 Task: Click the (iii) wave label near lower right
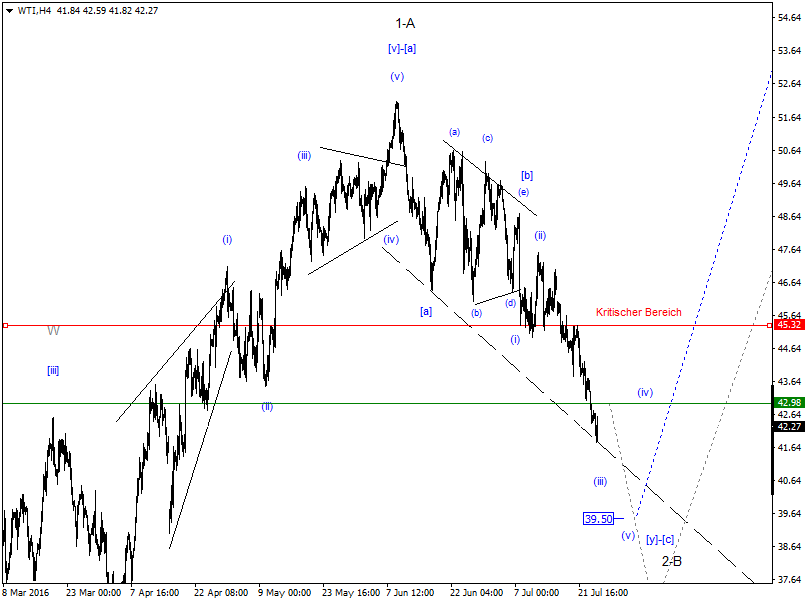600,481
